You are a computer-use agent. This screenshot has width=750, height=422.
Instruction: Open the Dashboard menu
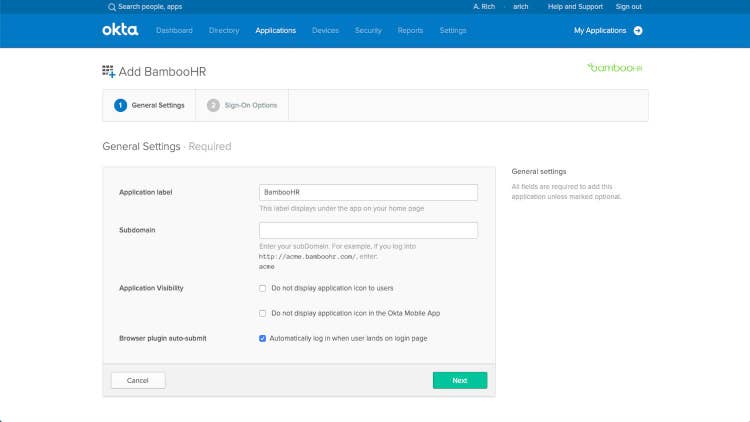point(174,31)
